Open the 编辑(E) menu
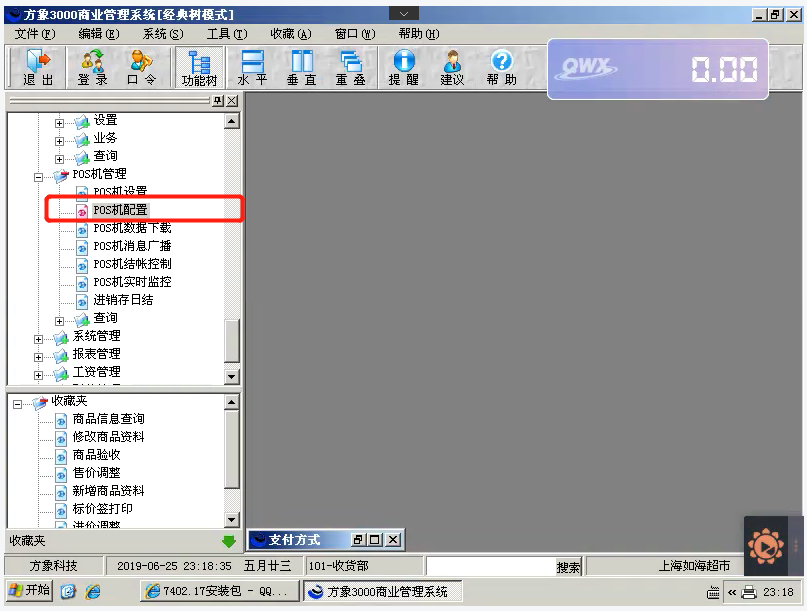The image size is (807, 611). [x=99, y=34]
